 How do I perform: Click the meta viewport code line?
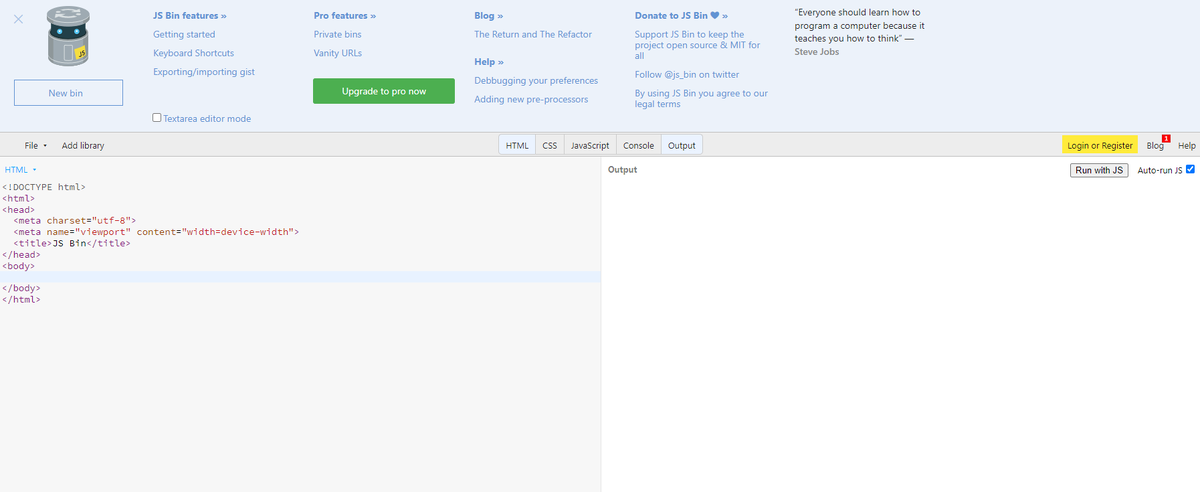tap(156, 232)
